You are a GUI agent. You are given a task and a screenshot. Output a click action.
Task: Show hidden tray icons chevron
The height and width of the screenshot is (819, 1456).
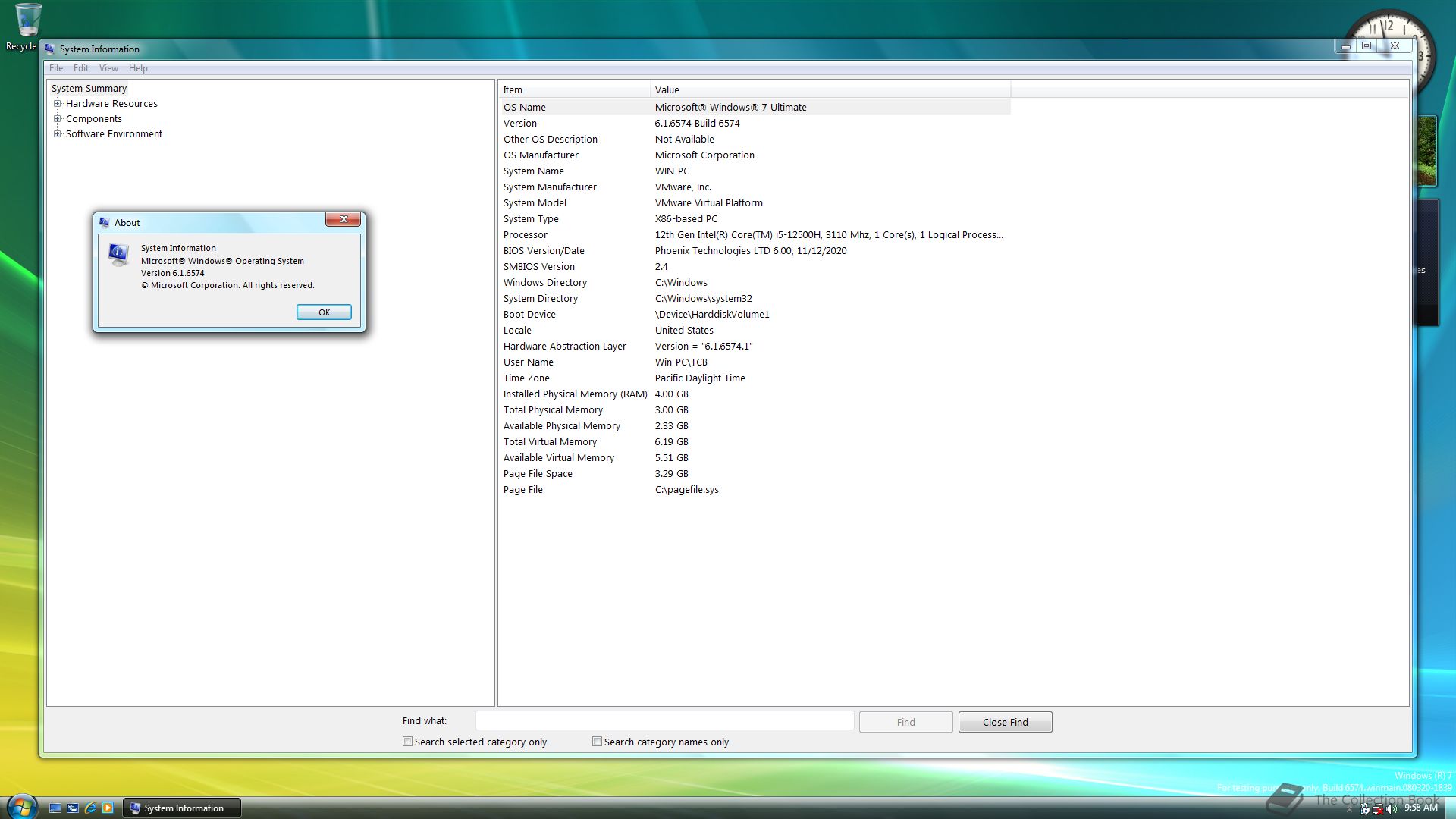tap(1349, 810)
